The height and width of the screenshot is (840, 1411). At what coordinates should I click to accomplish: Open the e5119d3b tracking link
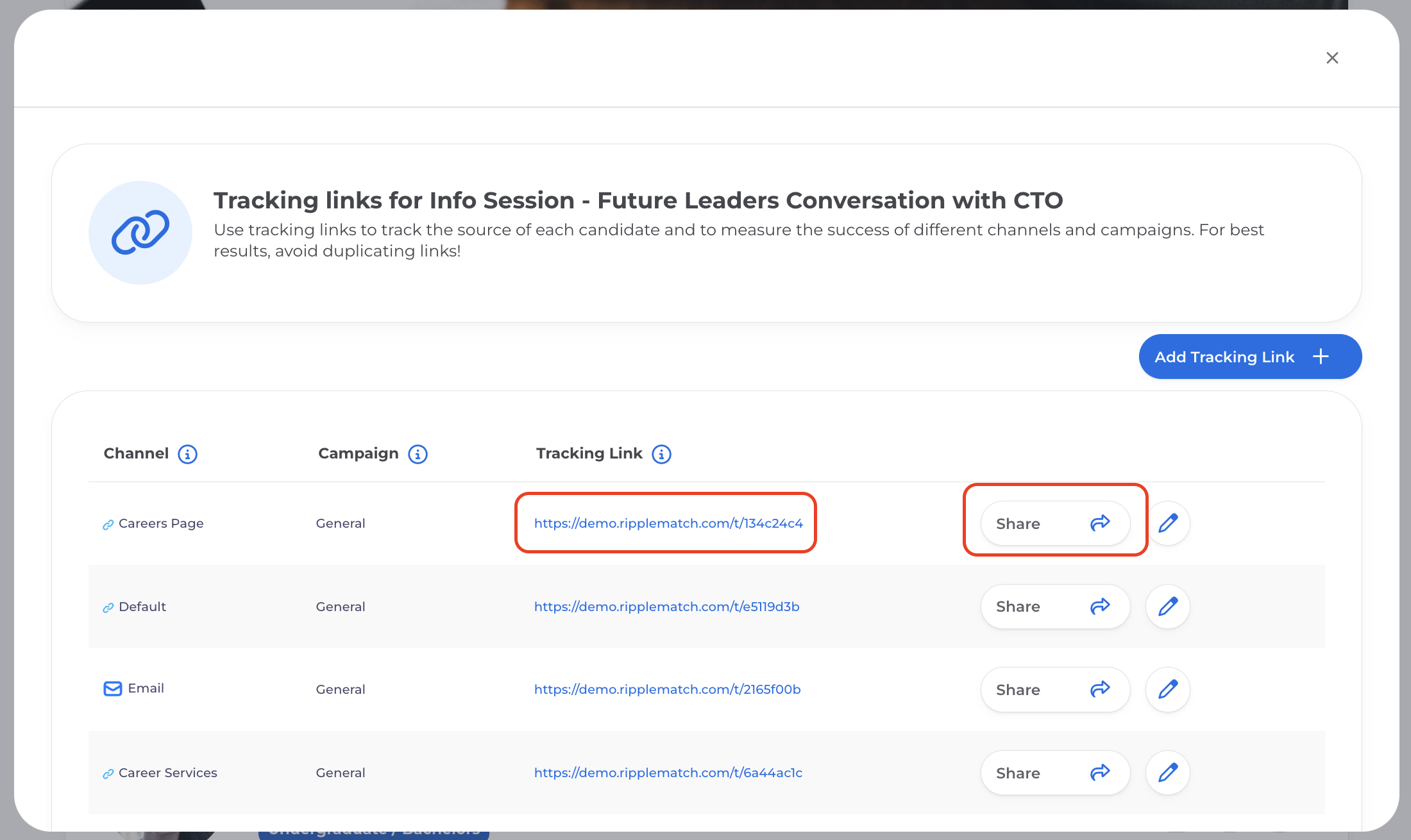coord(666,607)
